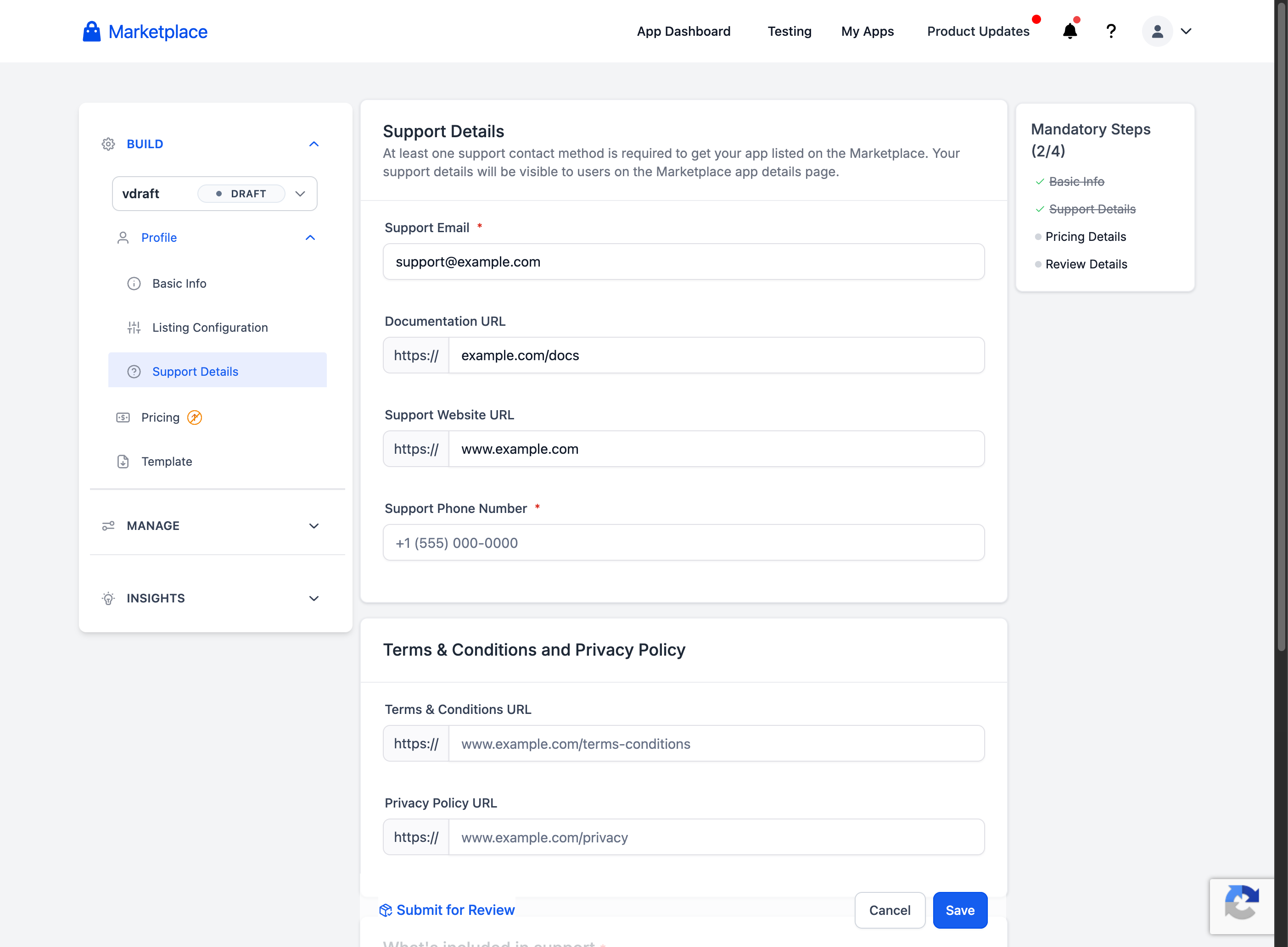
Task: Expand the MANAGE section
Action: (x=314, y=526)
